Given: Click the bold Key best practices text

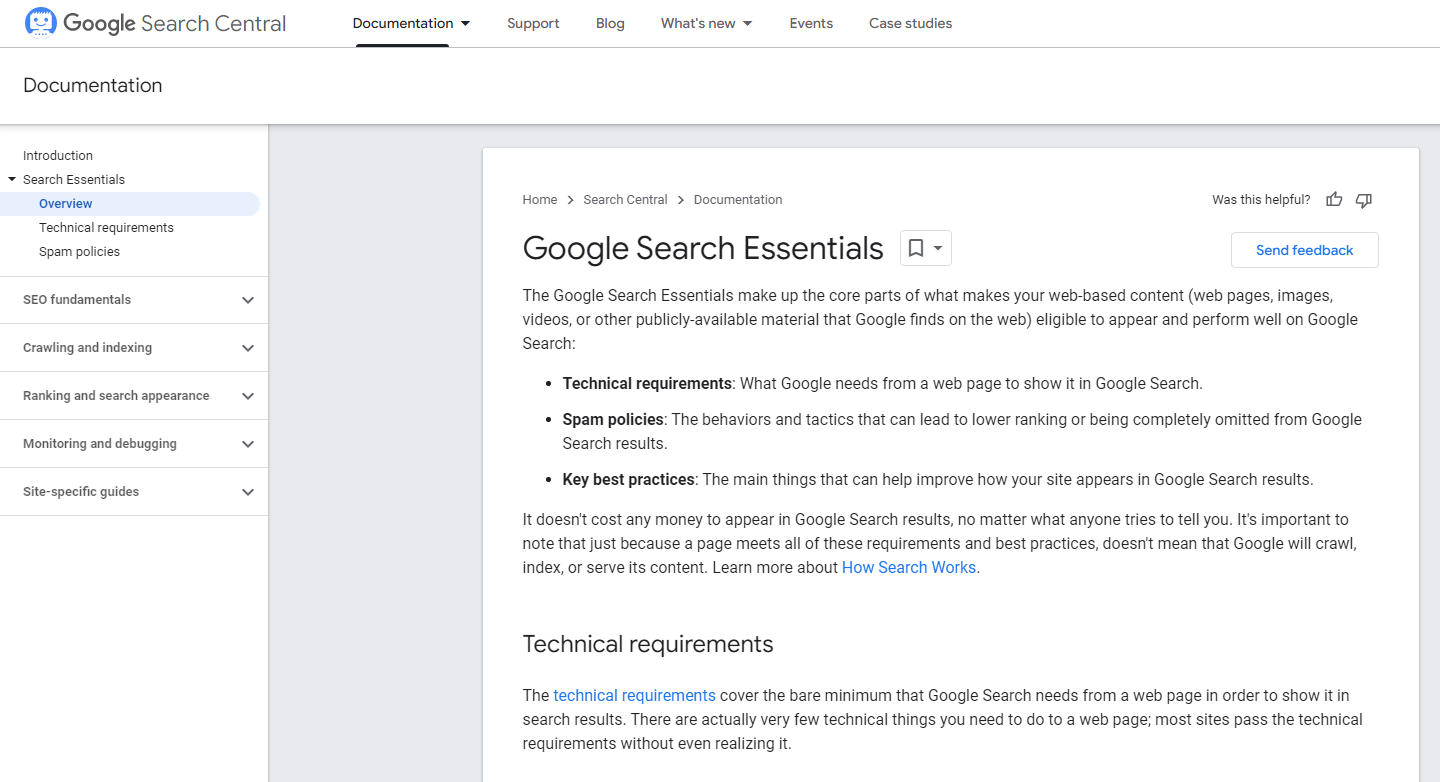Looking at the screenshot, I should click(x=629, y=480).
